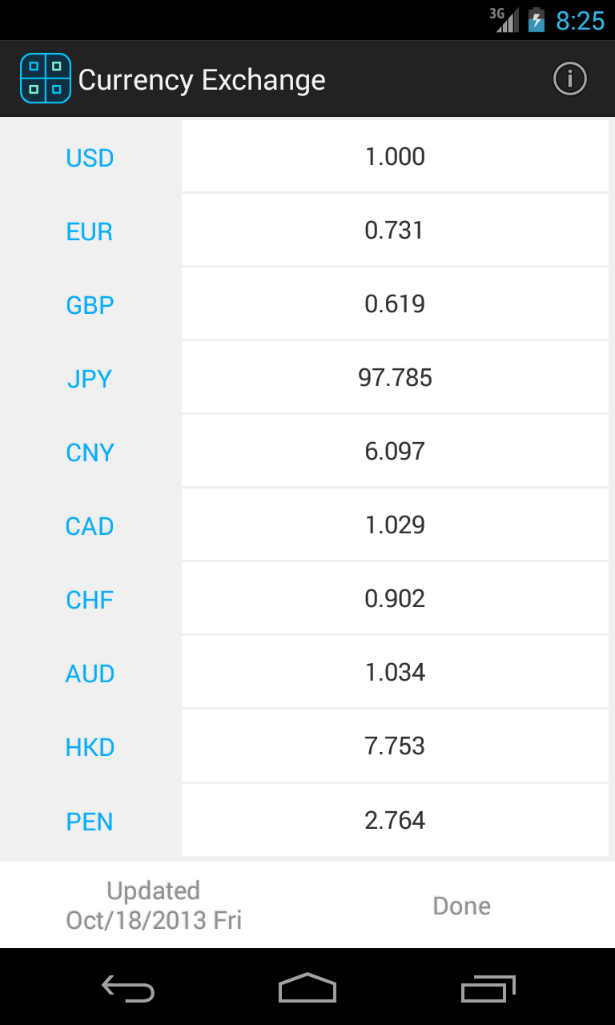The width and height of the screenshot is (615, 1025).
Task: Tap the Android back navigation icon
Action: (x=128, y=986)
